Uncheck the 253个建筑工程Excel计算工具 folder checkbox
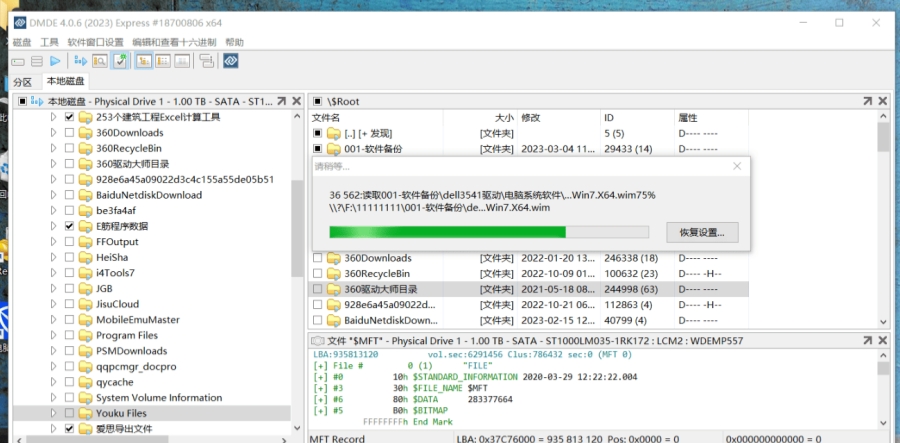The image size is (900, 443). (69, 117)
